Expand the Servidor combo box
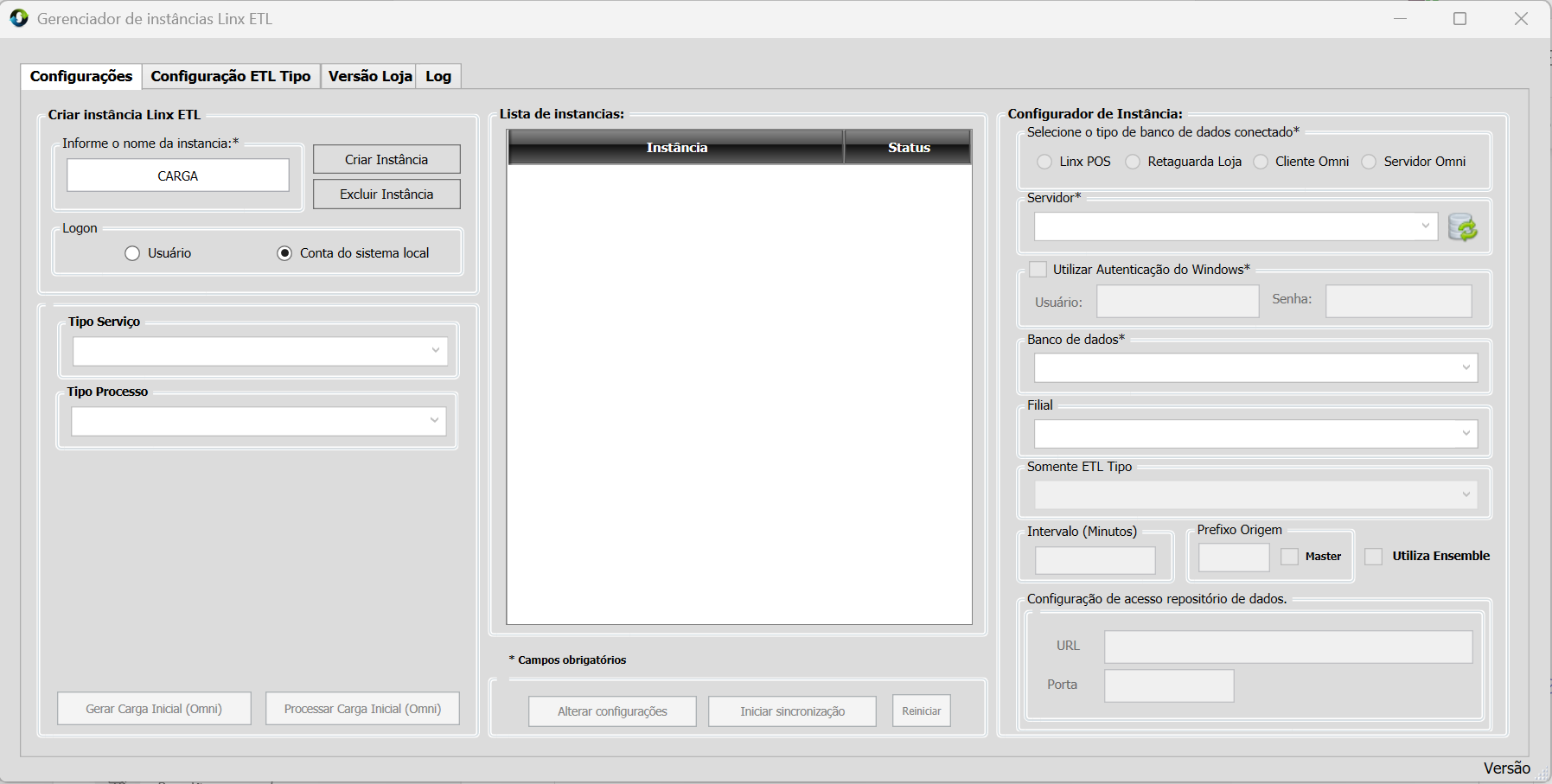The image size is (1552, 784). [x=1236, y=226]
